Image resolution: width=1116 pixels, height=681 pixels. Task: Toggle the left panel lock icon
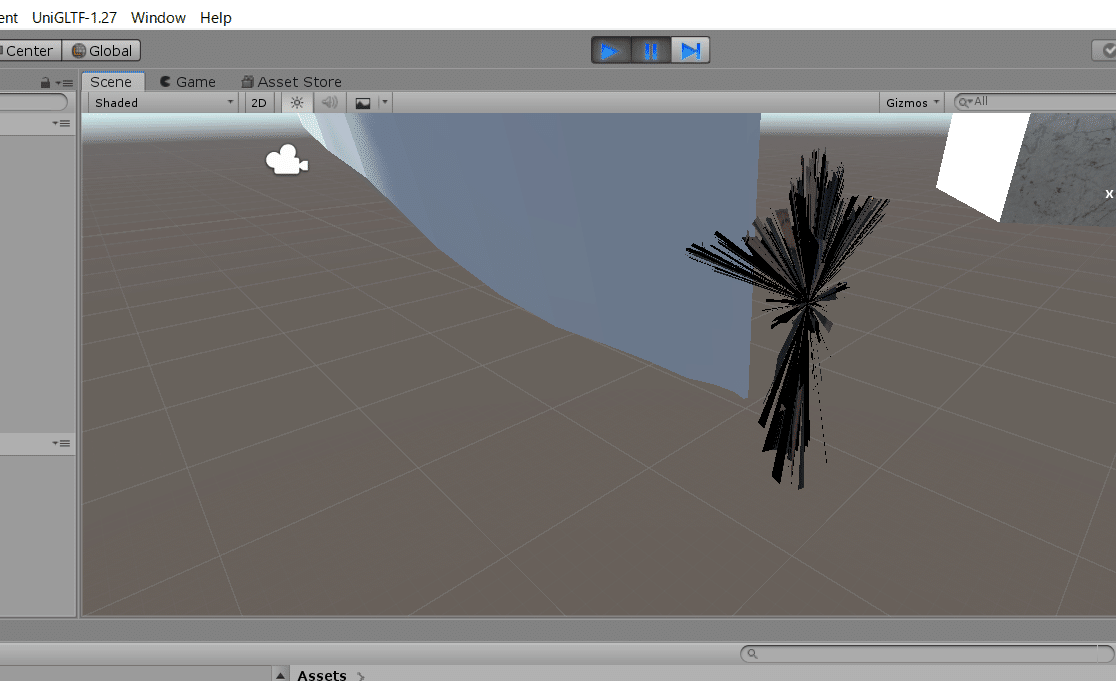point(46,83)
